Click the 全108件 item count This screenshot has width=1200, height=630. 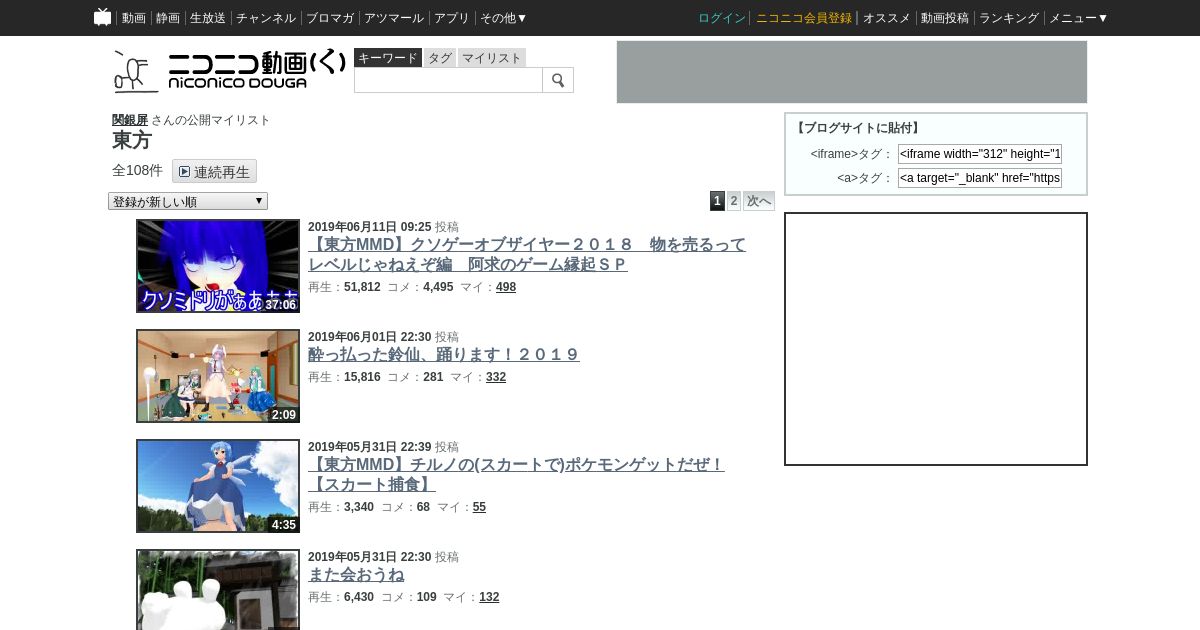click(x=137, y=171)
